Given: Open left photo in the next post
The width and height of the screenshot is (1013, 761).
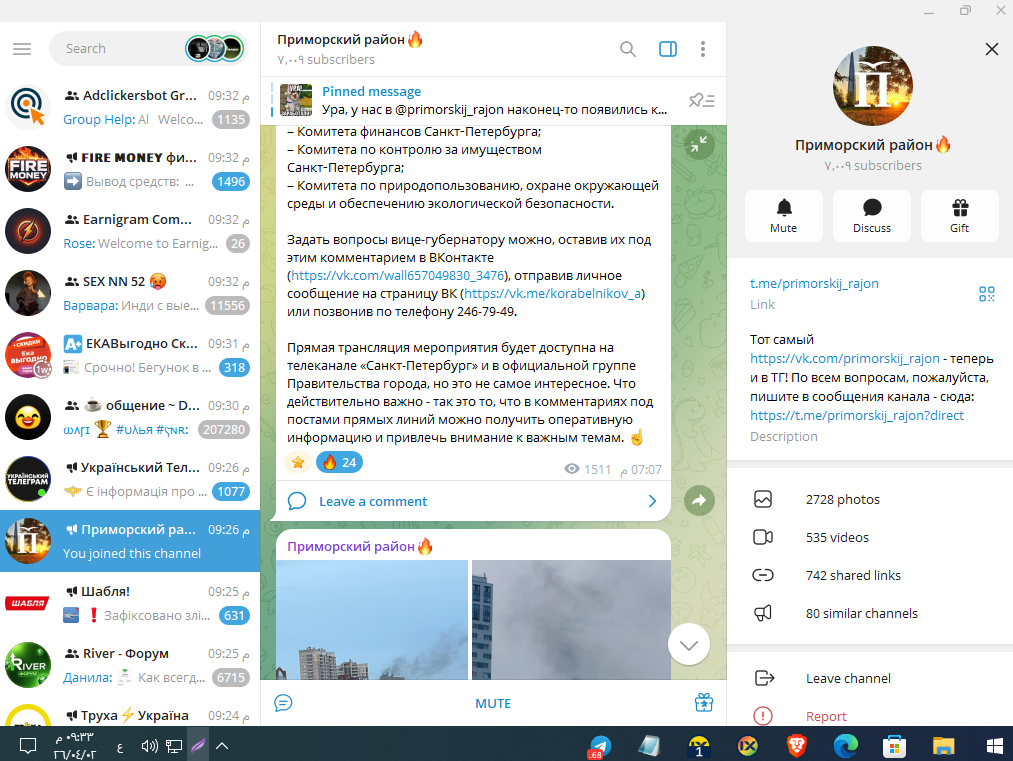Looking at the screenshot, I should point(372,620).
